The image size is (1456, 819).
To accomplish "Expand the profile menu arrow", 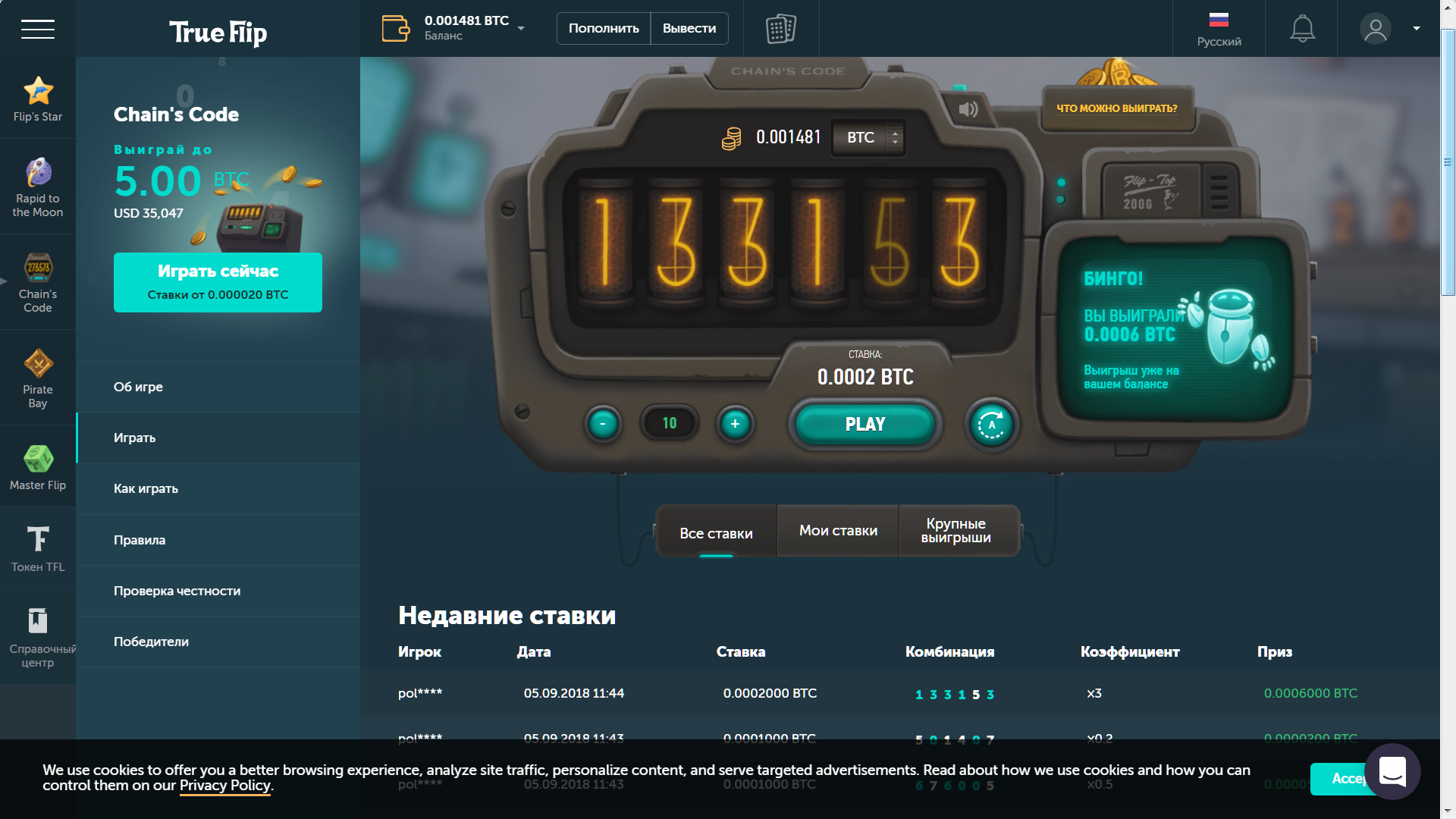I will [1417, 28].
